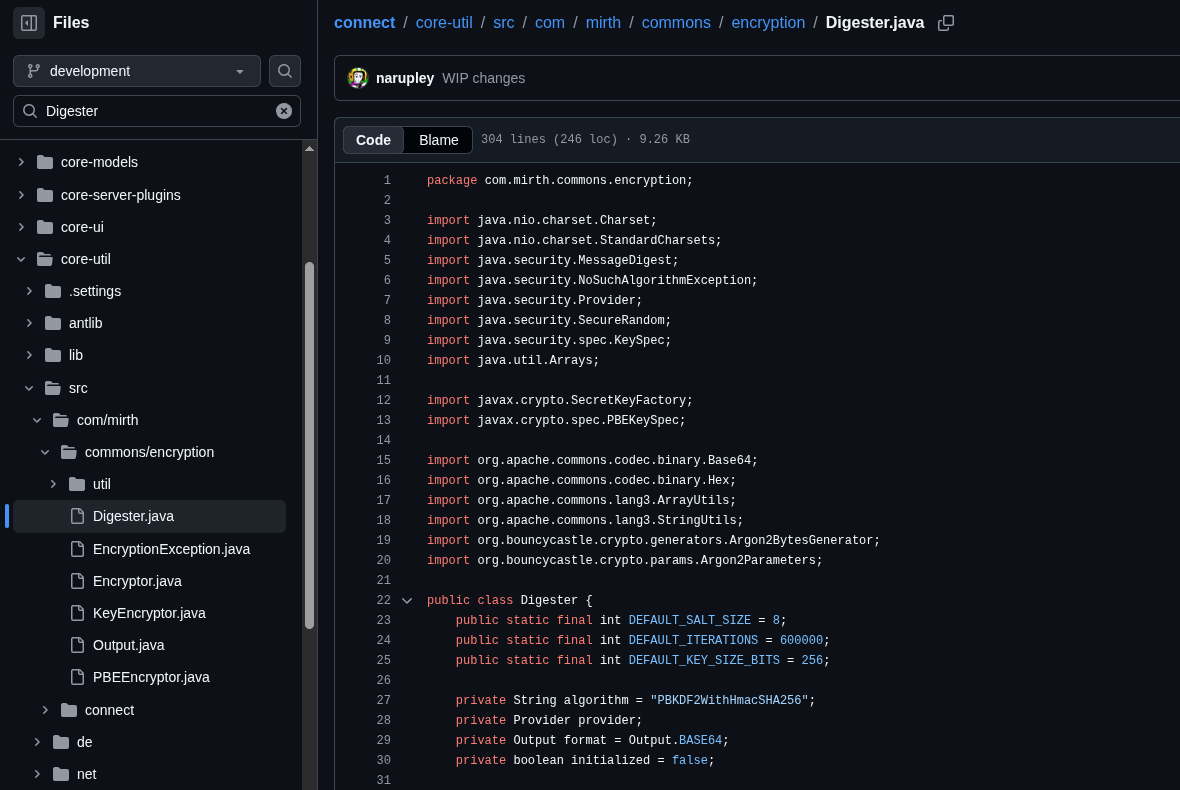This screenshot has width=1180, height=790.
Task: Open KeyEncryptor.java in the file tree
Action: click(x=149, y=613)
